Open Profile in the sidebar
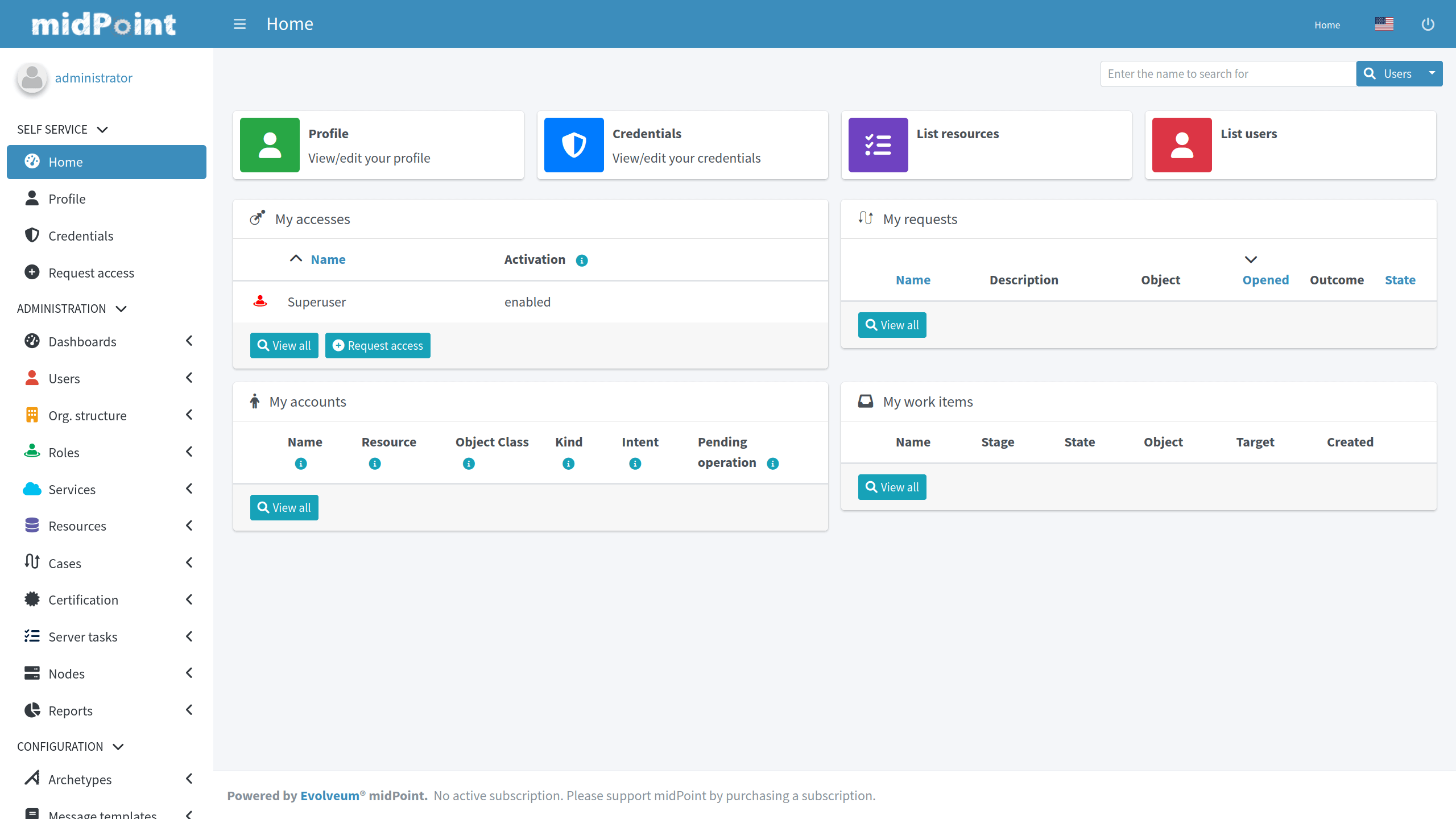This screenshot has width=1456, height=819. [x=106, y=199]
